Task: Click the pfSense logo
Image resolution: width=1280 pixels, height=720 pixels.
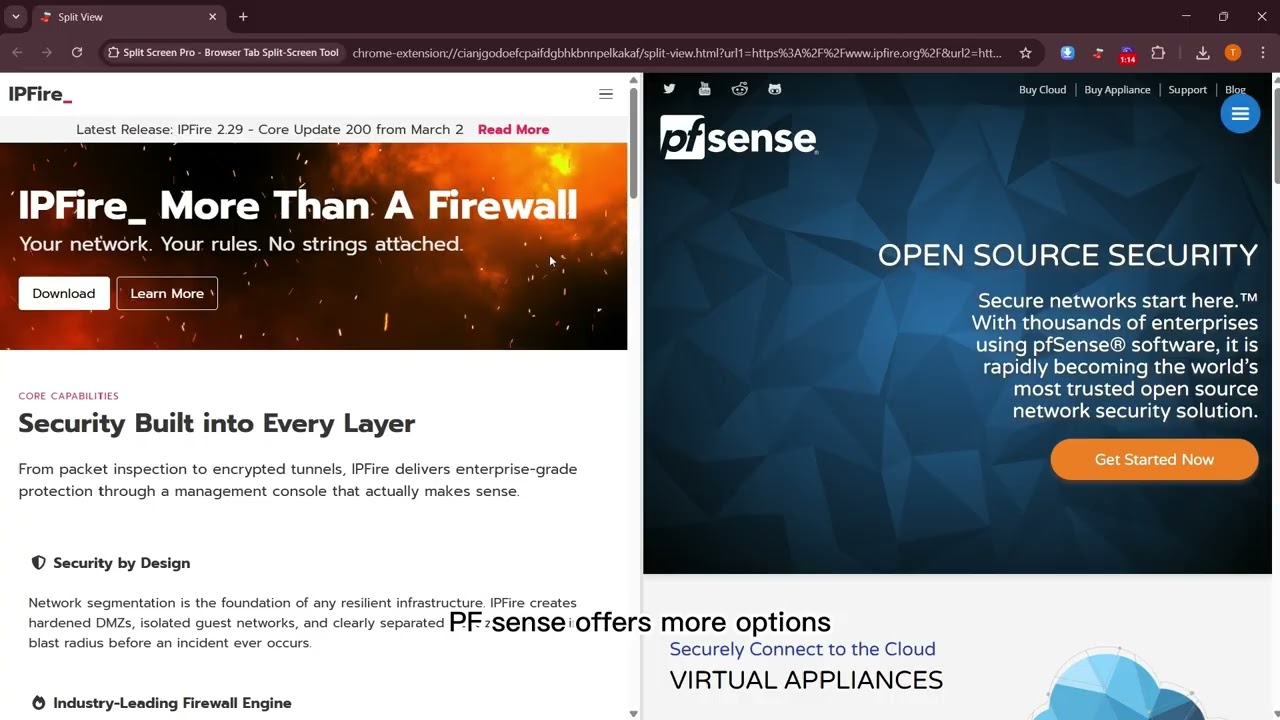Action: [x=738, y=137]
